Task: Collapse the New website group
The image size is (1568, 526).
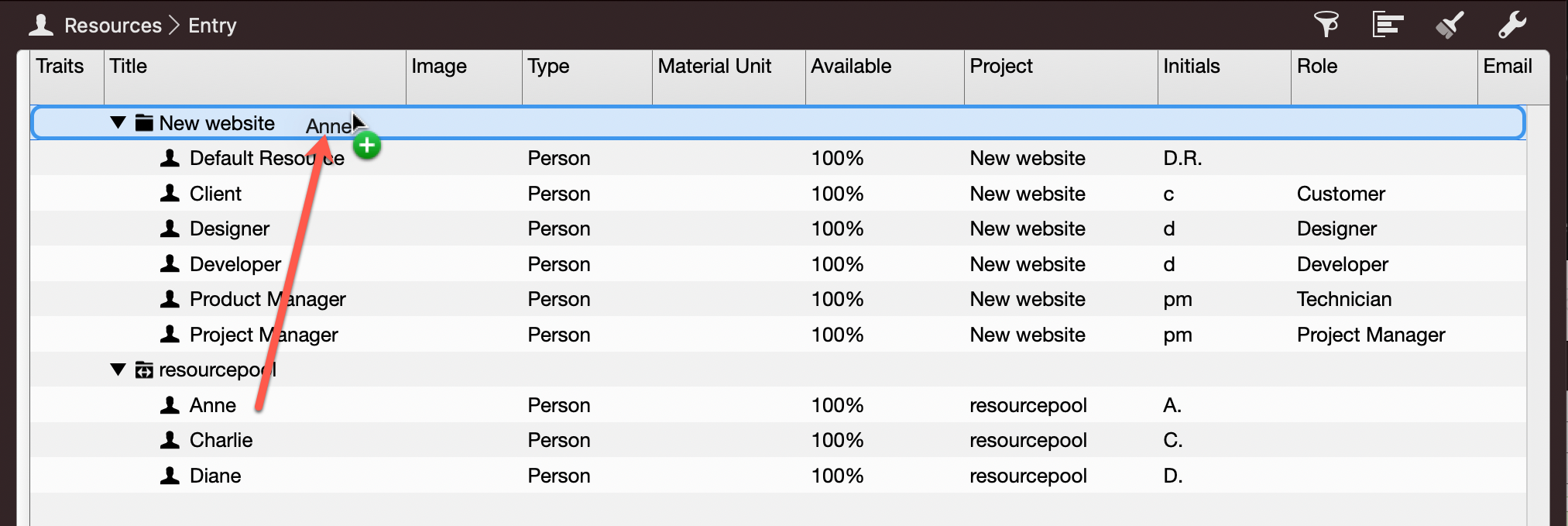Action: coord(118,123)
